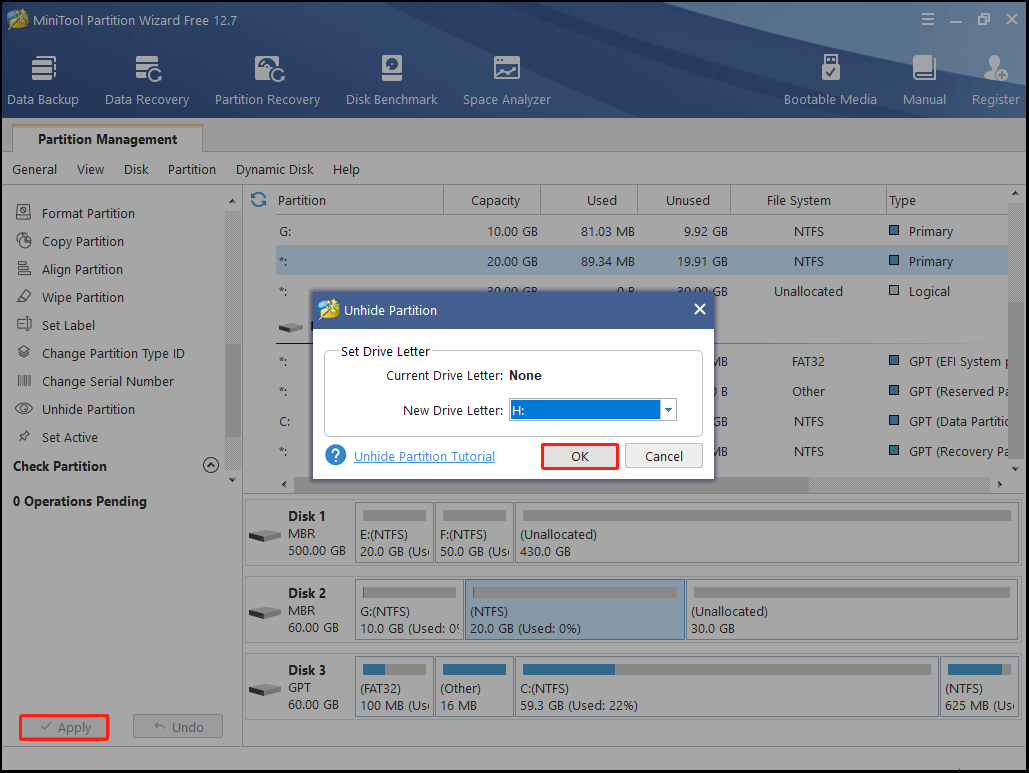Image resolution: width=1029 pixels, height=773 pixels.
Task: Select Disk 2 G:(NTFS) partition block
Action: click(409, 610)
